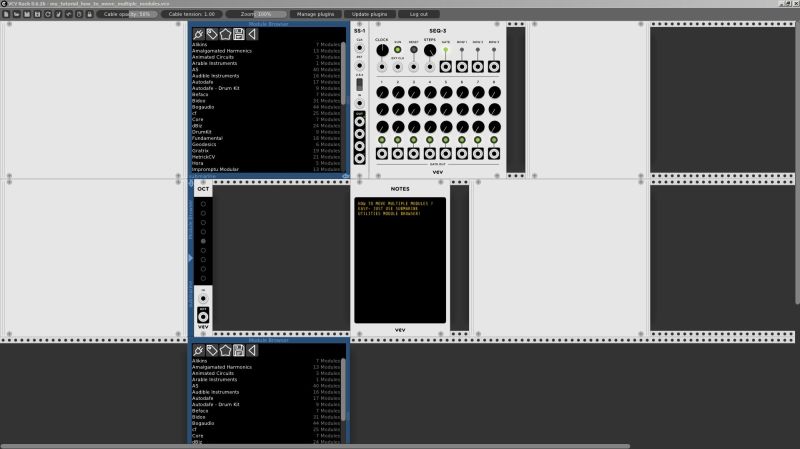Screen dimensions: 800x449
Task: Click tag filter icon in upper Module Browser
Action: tap(212, 34)
